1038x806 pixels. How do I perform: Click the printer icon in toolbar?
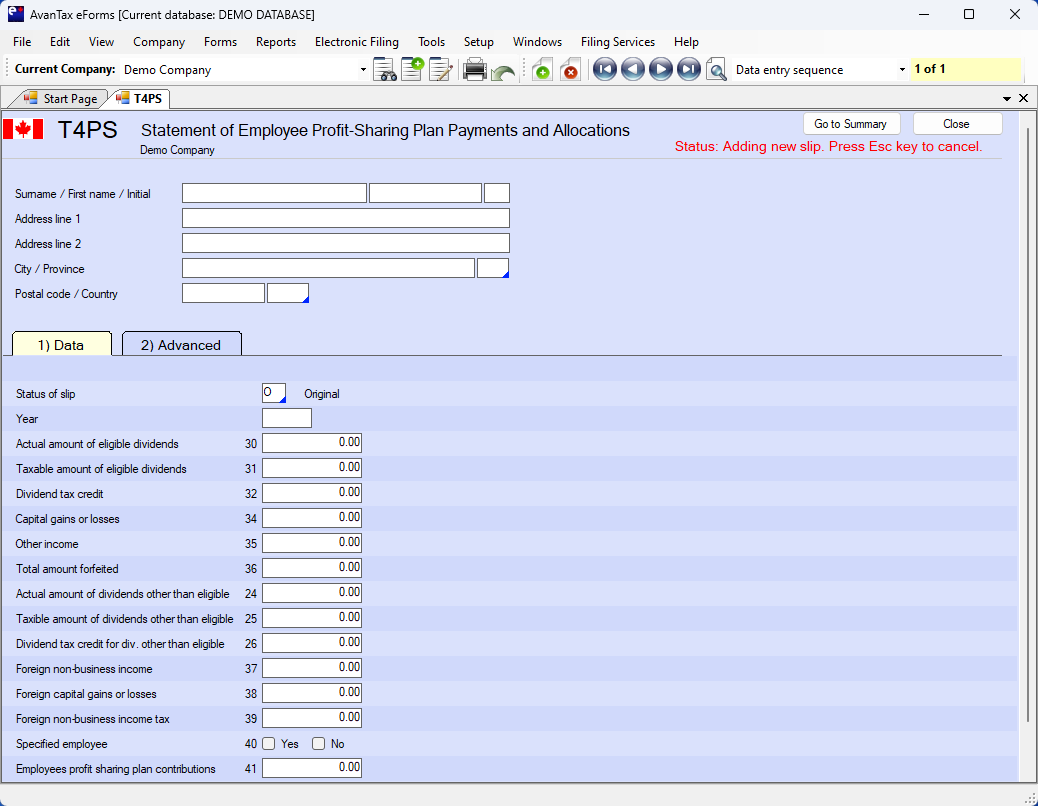475,70
